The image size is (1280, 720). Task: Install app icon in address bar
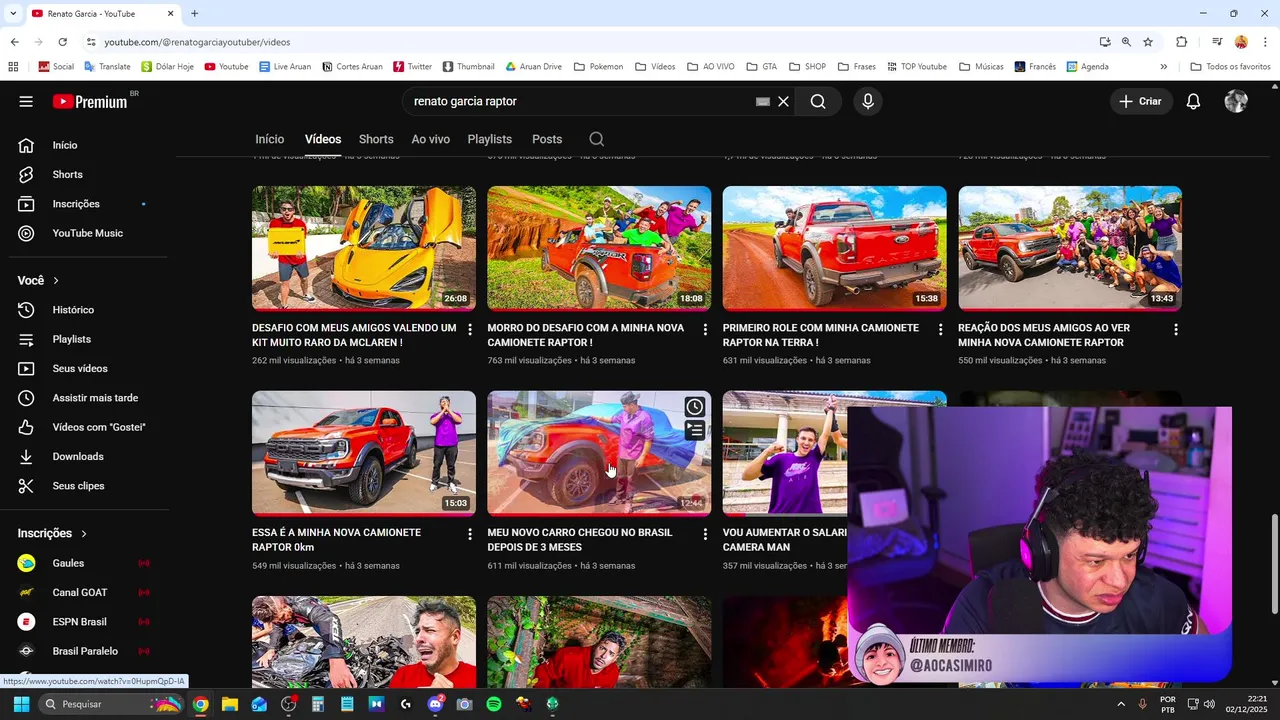tap(1105, 42)
